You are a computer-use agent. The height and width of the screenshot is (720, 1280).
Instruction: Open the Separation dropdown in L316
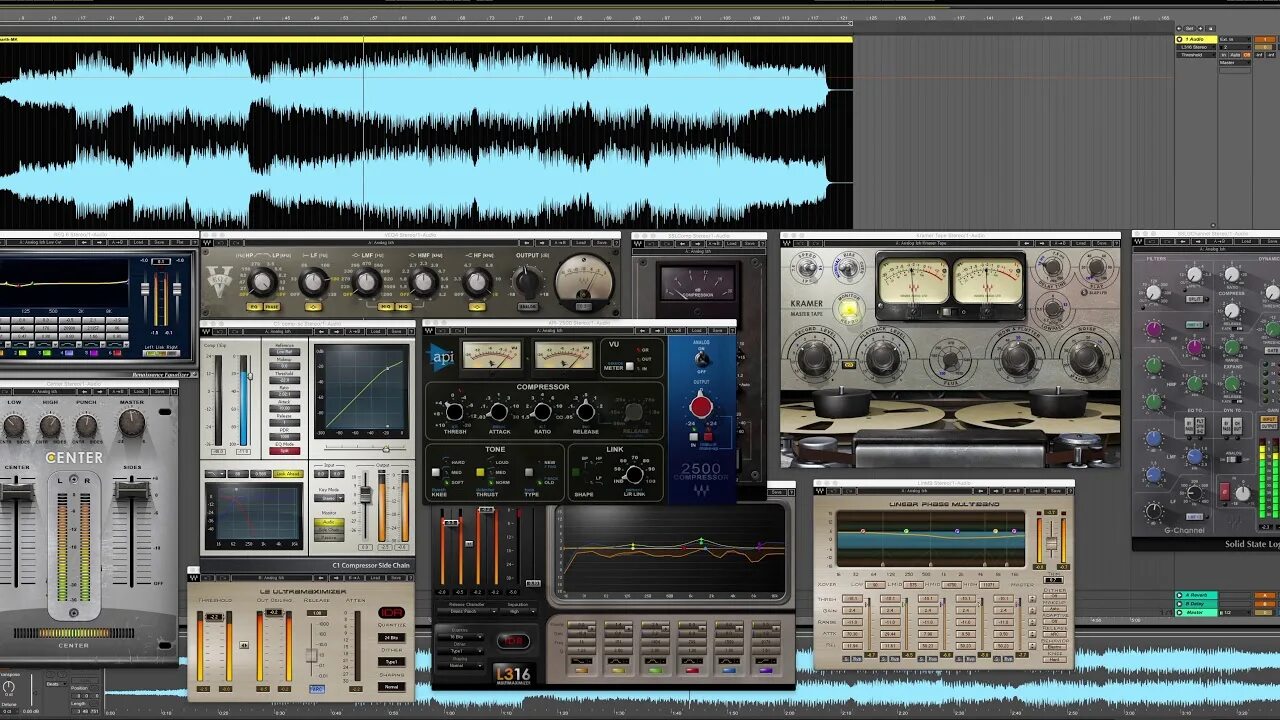tap(517, 610)
